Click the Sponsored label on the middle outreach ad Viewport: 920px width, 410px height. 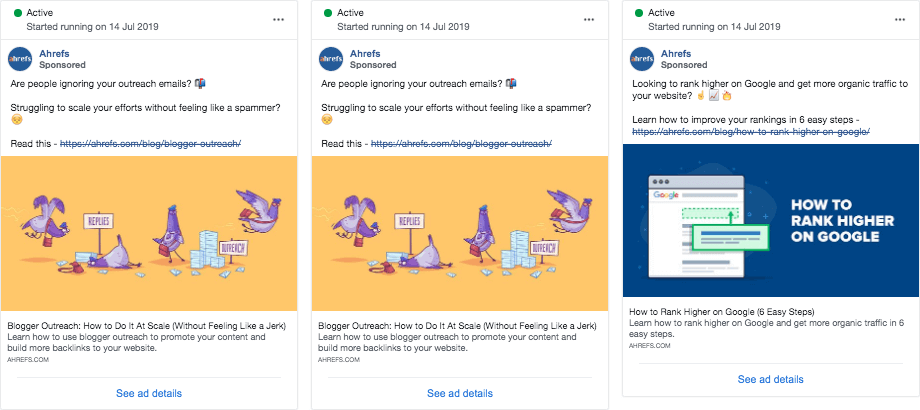coord(373,65)
